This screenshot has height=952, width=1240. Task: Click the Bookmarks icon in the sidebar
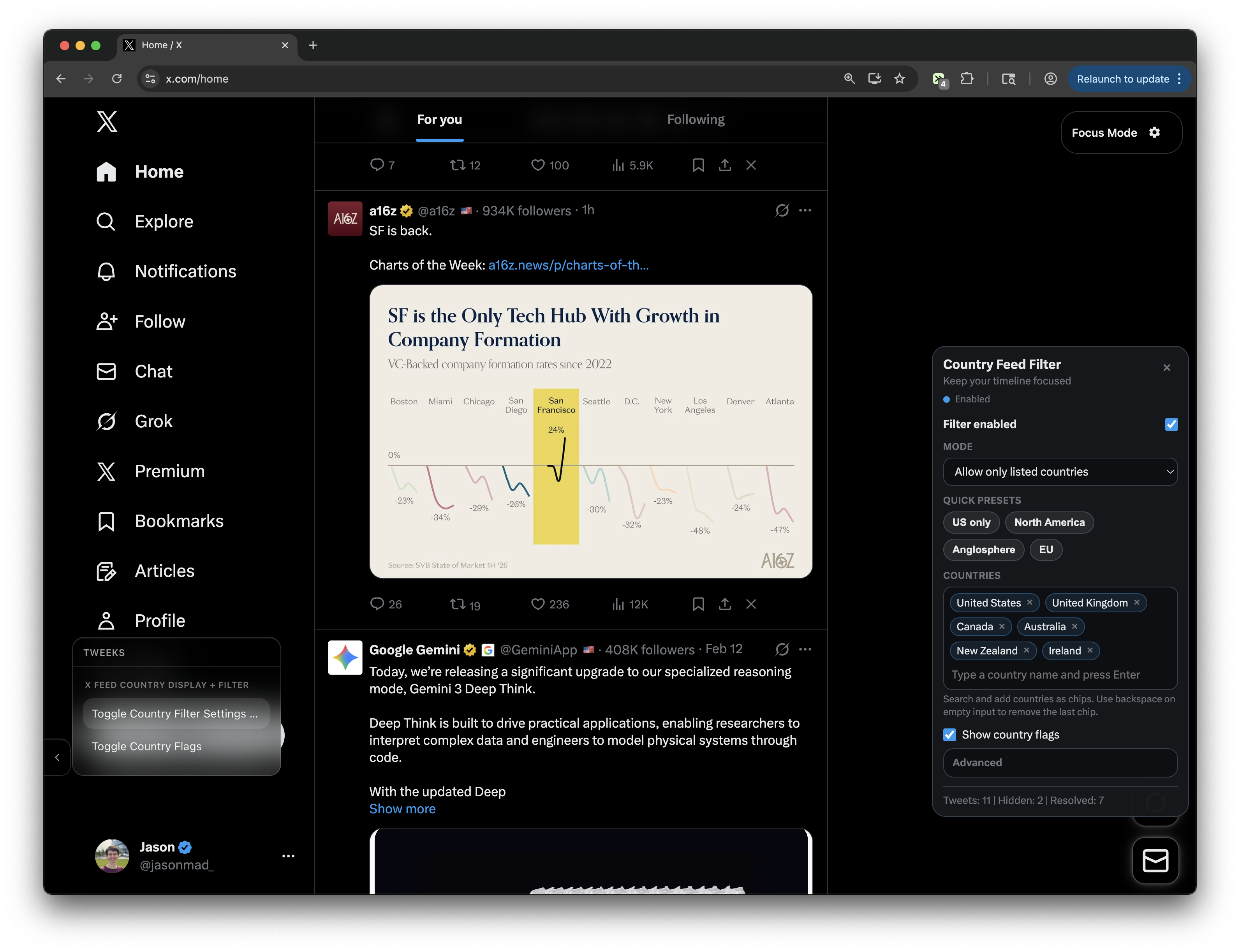(106, 521)
